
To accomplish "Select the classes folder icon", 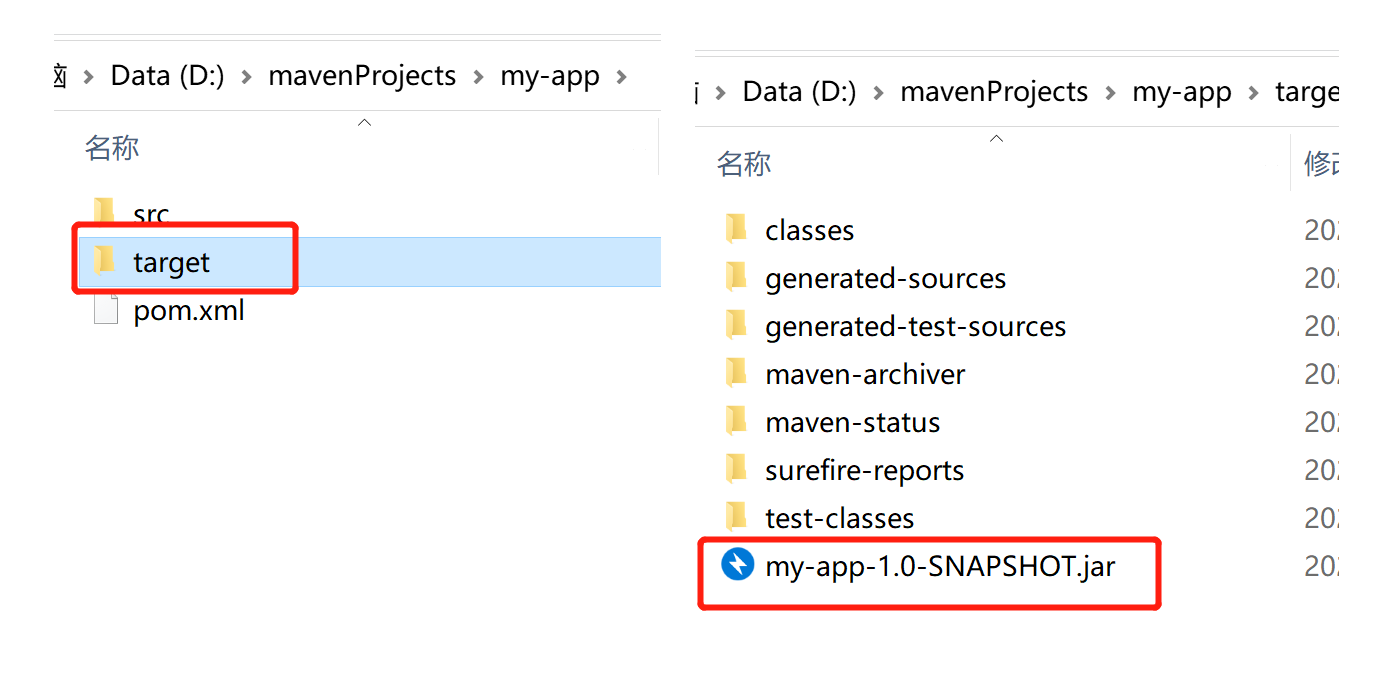I will click(x=736, y=229).
